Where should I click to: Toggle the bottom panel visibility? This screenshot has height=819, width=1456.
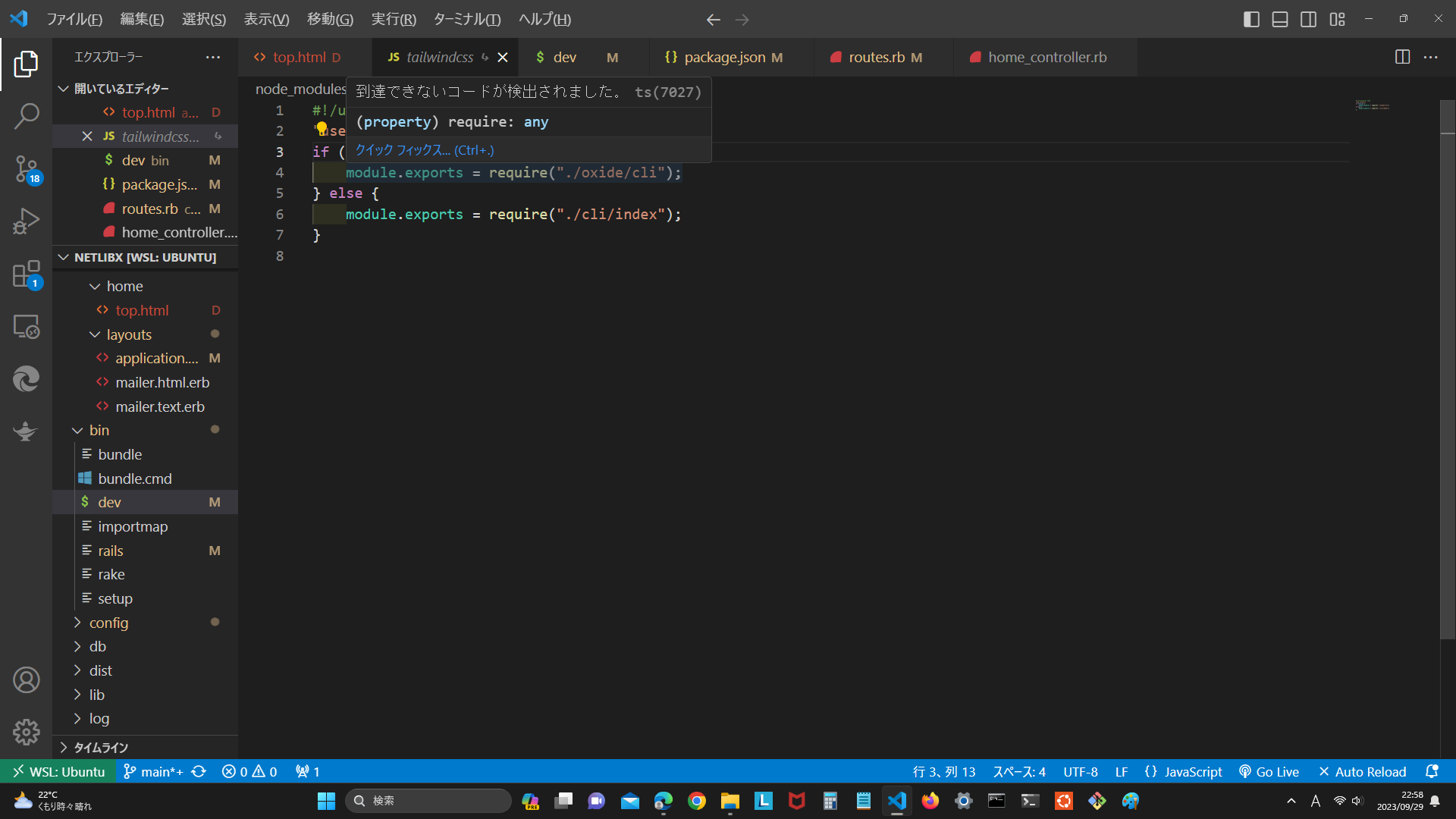1280,19
